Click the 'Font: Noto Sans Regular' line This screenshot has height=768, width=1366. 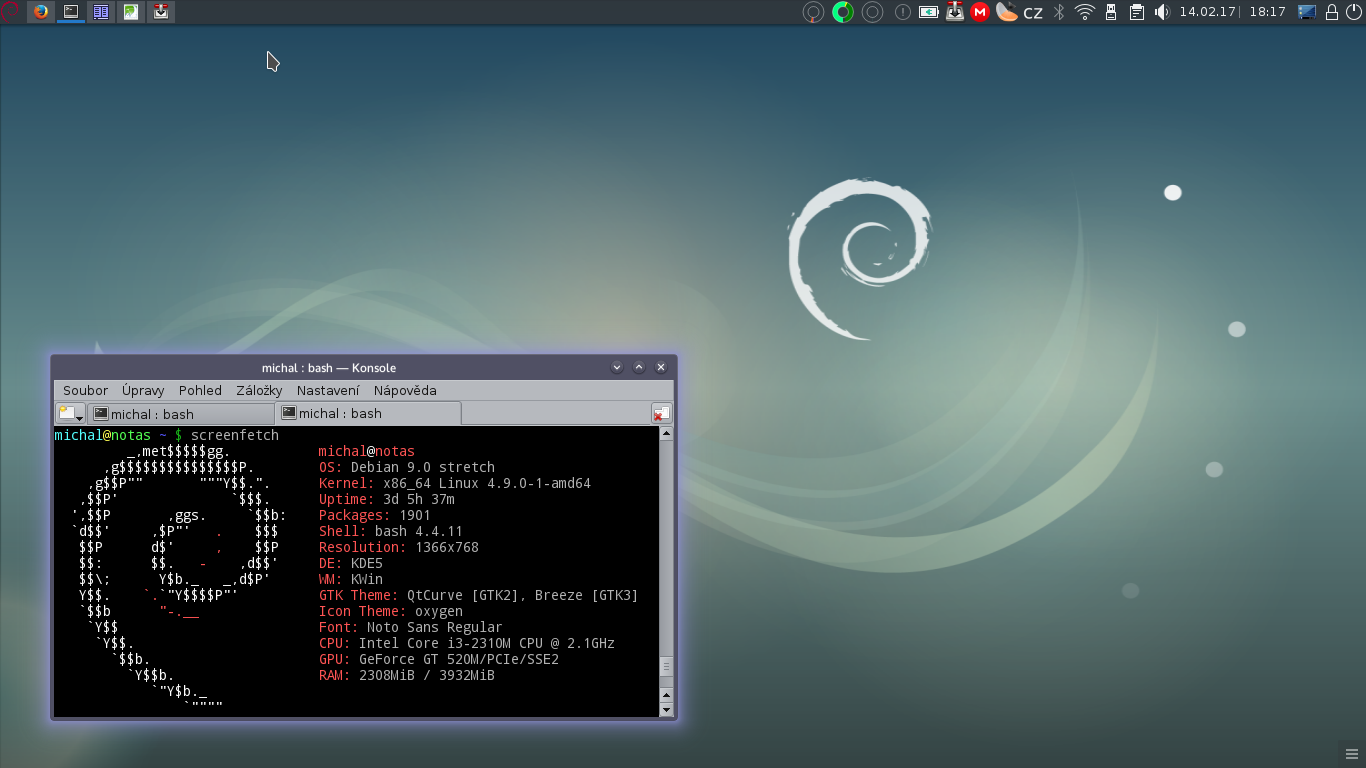pyautogui.click(x=411, y=627)
